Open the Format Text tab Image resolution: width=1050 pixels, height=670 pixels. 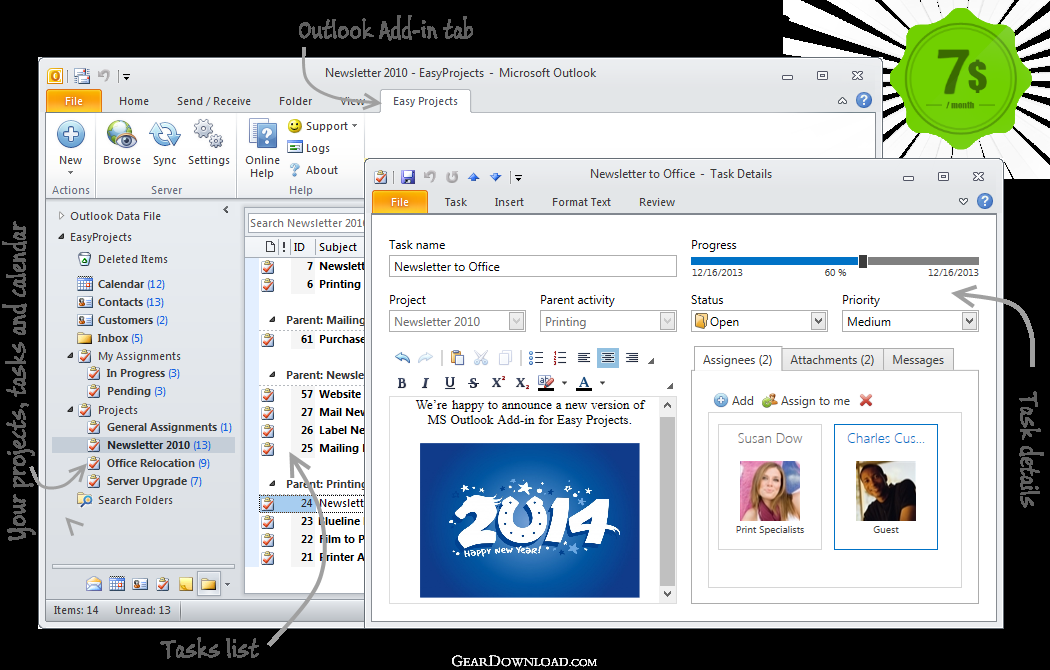tap(581, 202)
